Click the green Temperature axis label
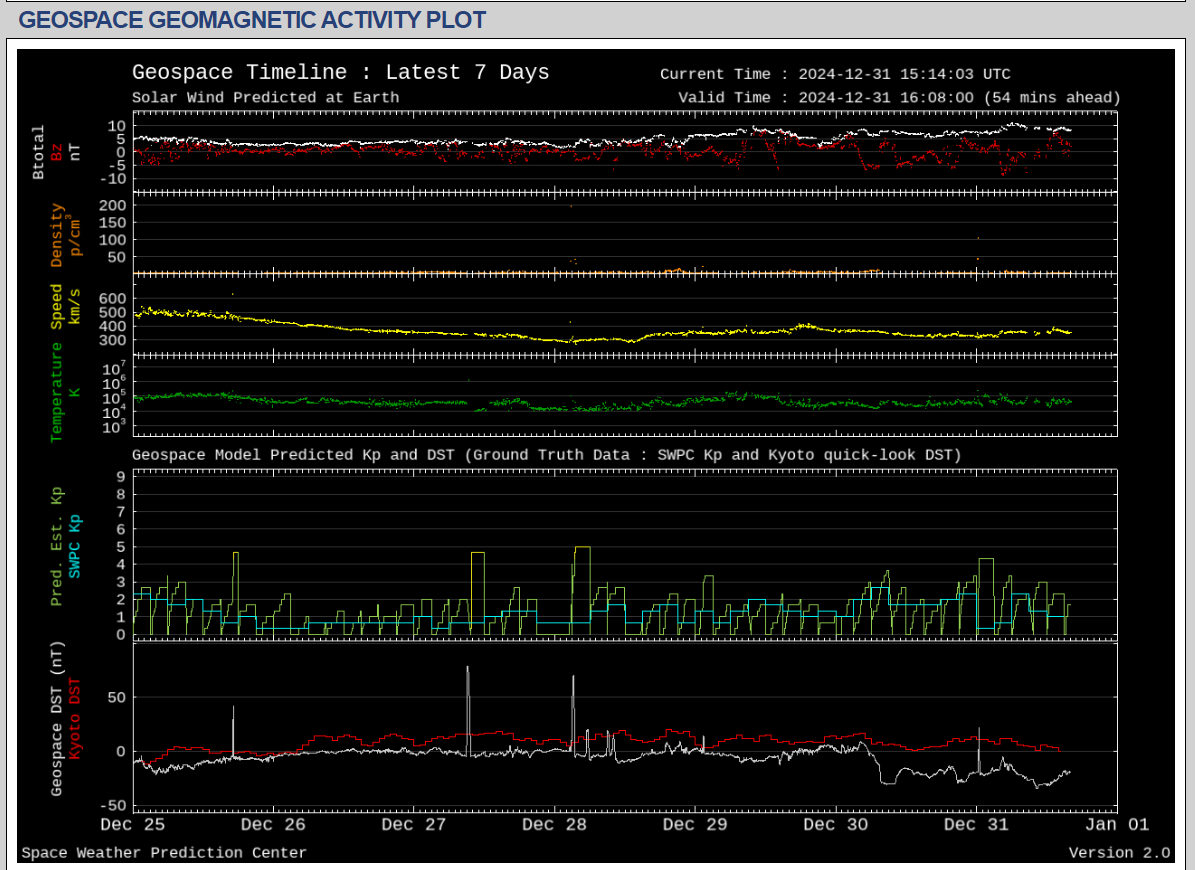The width and height of the screenshot is (1195, 870). (57, 391)
